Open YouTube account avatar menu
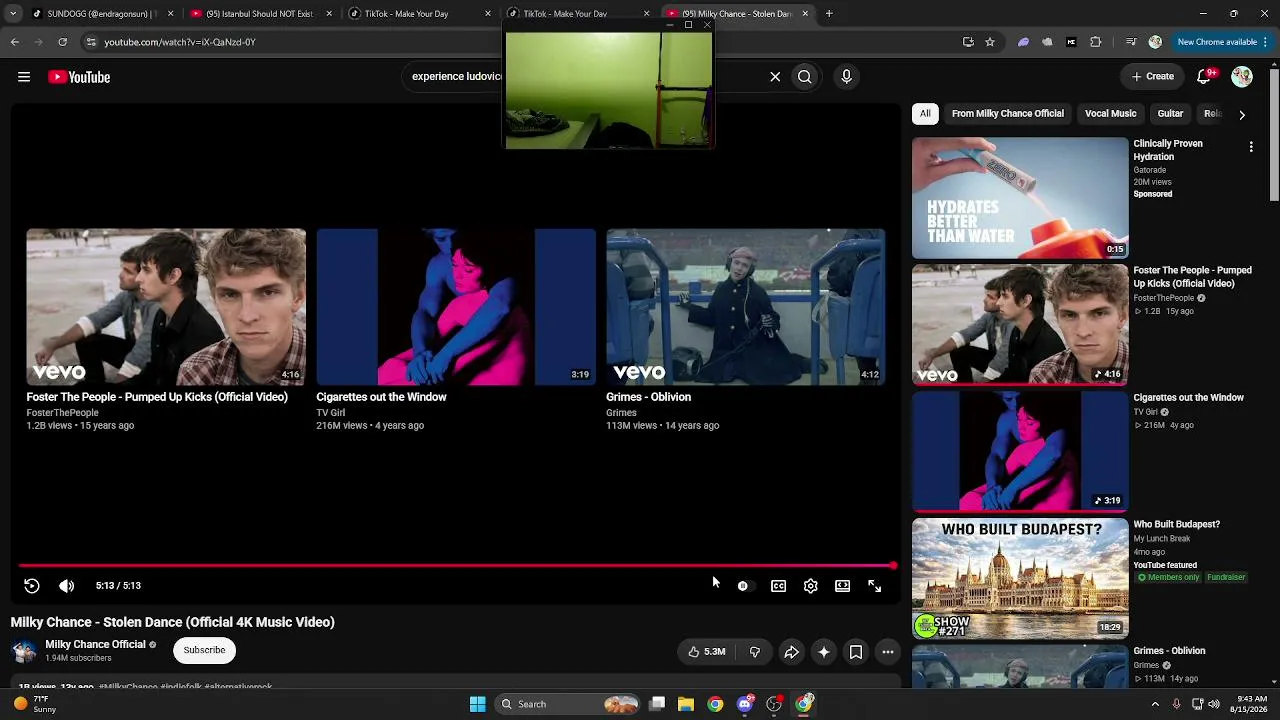Viewport: 1280px width, 720px height. tap(1242, 77)
